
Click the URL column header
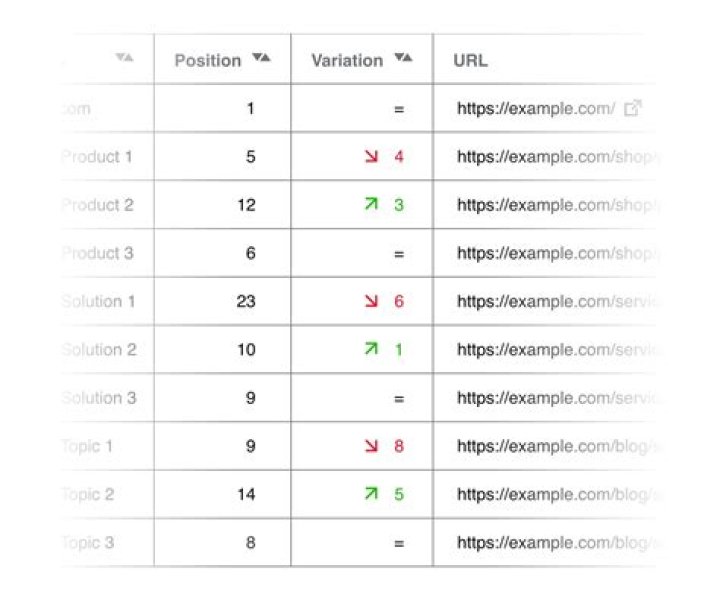470,60
